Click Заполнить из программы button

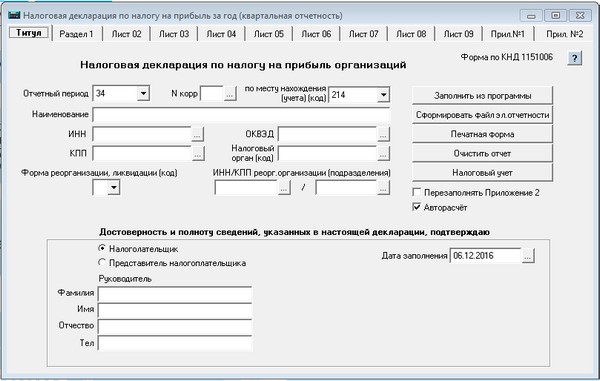[x=482, y=96]
